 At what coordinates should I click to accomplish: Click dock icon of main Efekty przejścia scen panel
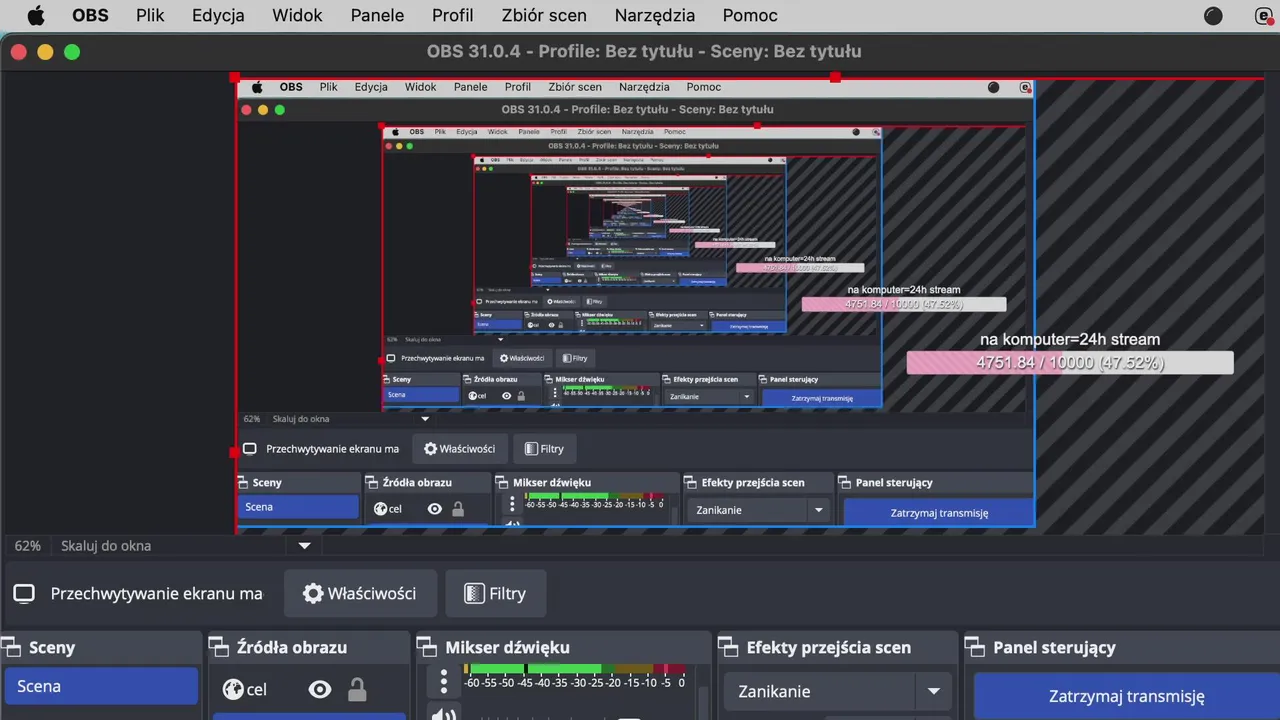730,647
